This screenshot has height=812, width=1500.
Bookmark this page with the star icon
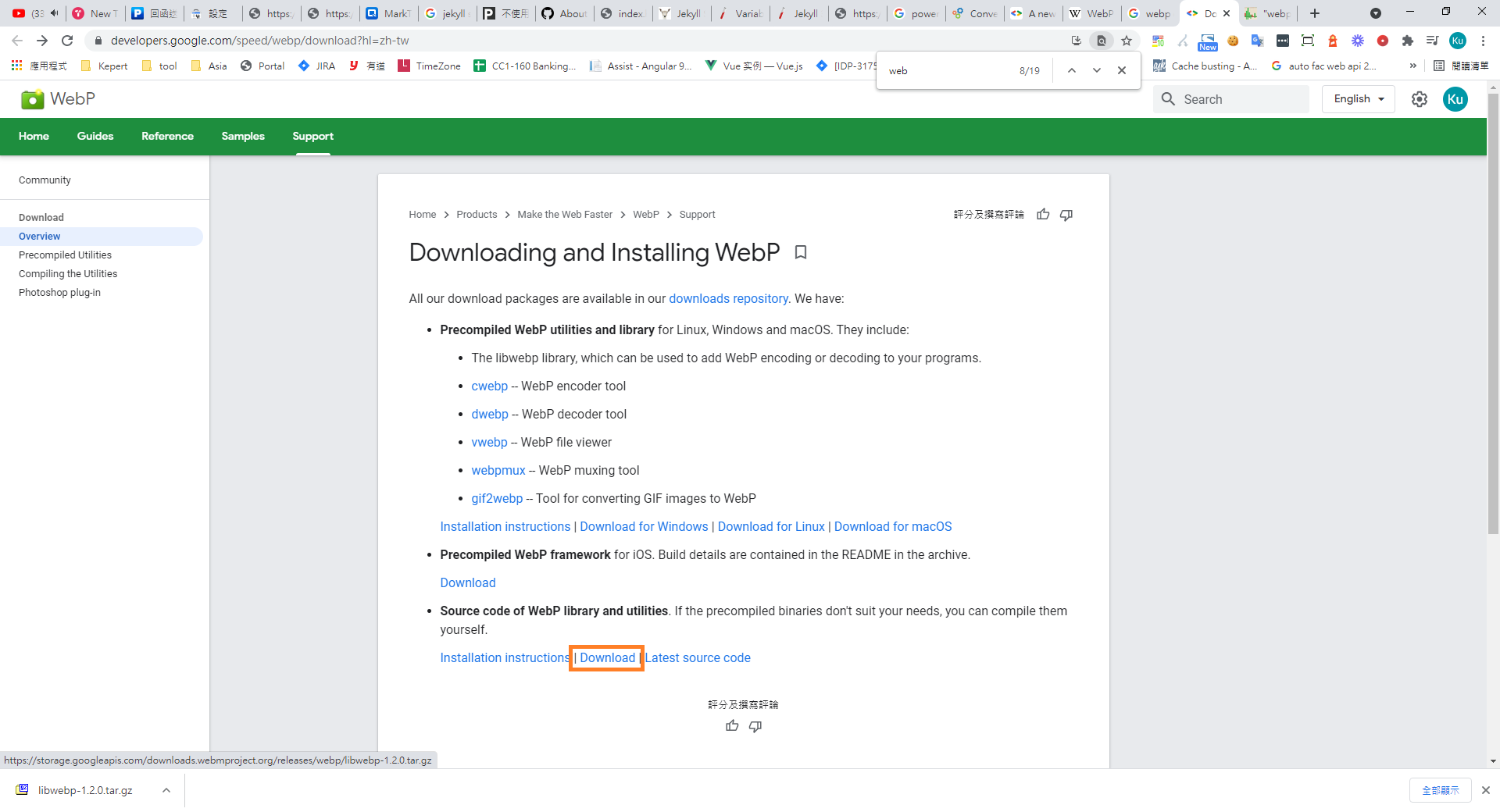pyautogui.click(x=1127, y=41)
